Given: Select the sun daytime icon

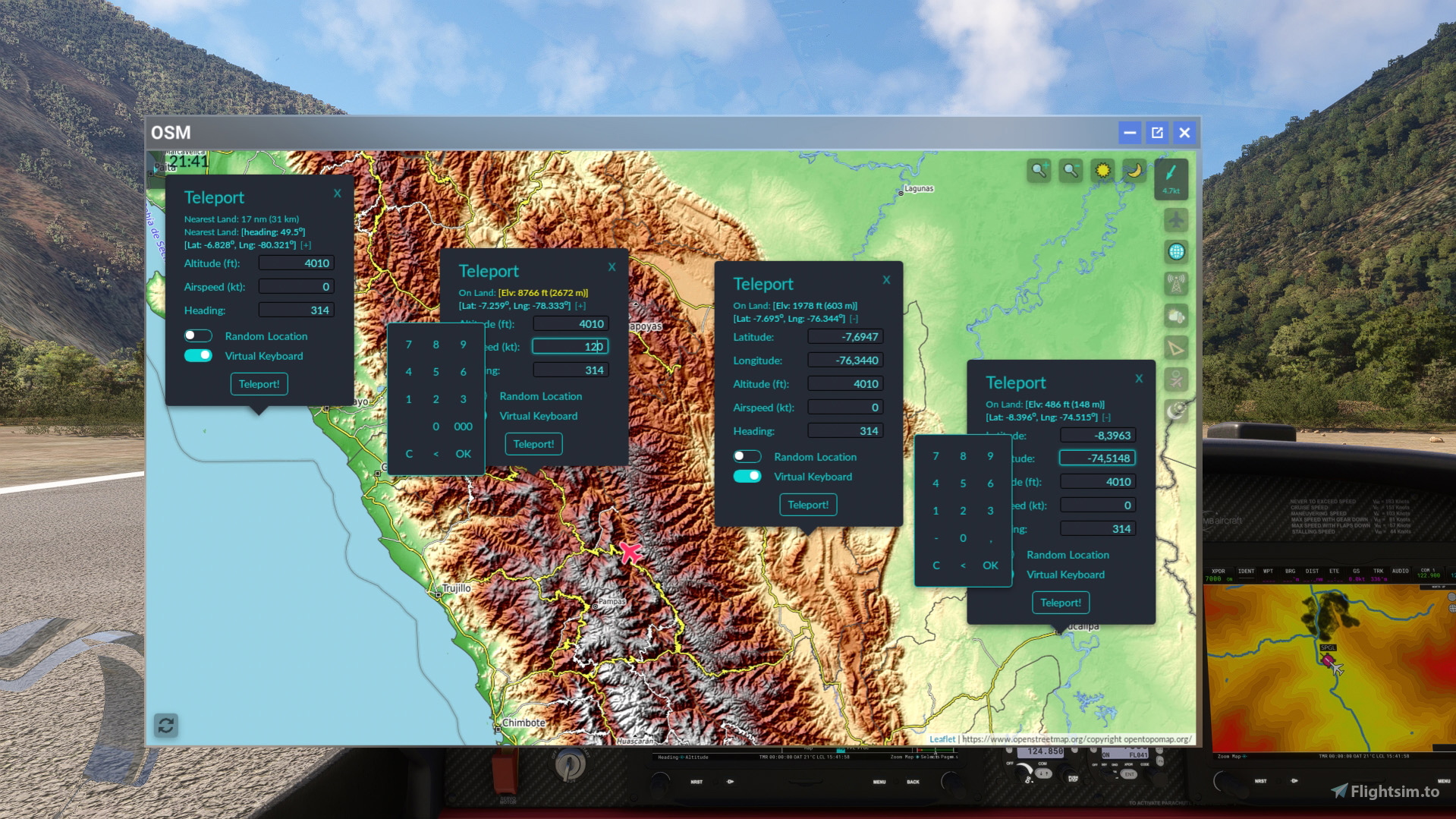Looking at the screenshot, I should [x=1102, y=170].
